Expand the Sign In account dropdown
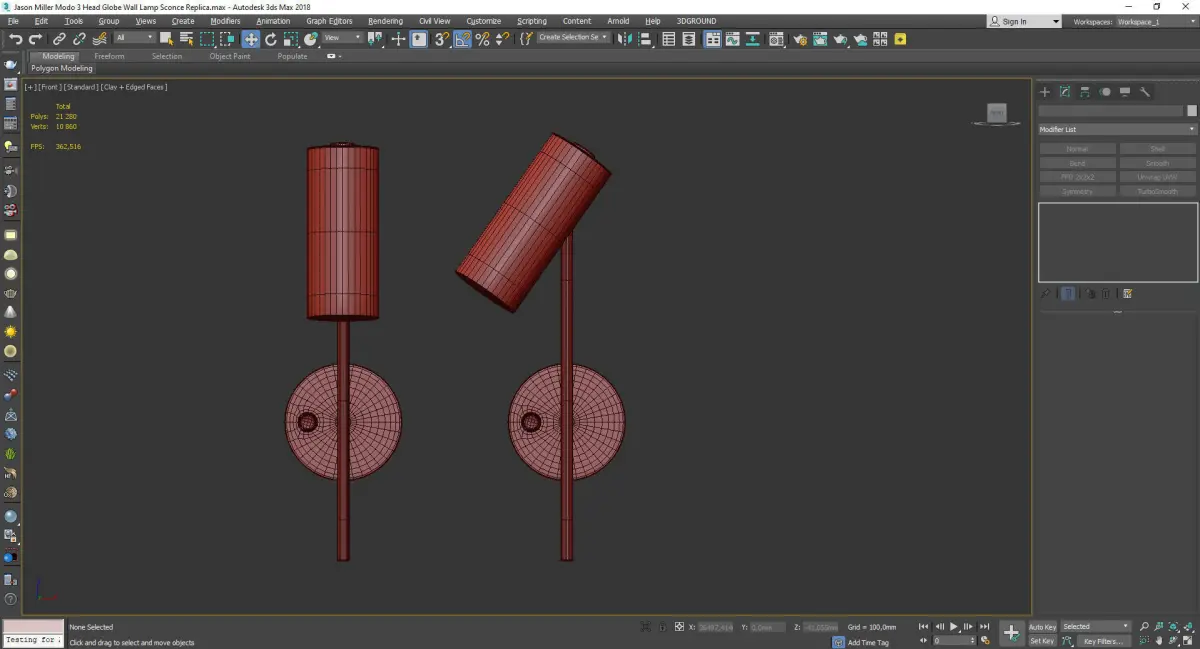The width and height of the screenshot is (1200, 649). 1056,21
